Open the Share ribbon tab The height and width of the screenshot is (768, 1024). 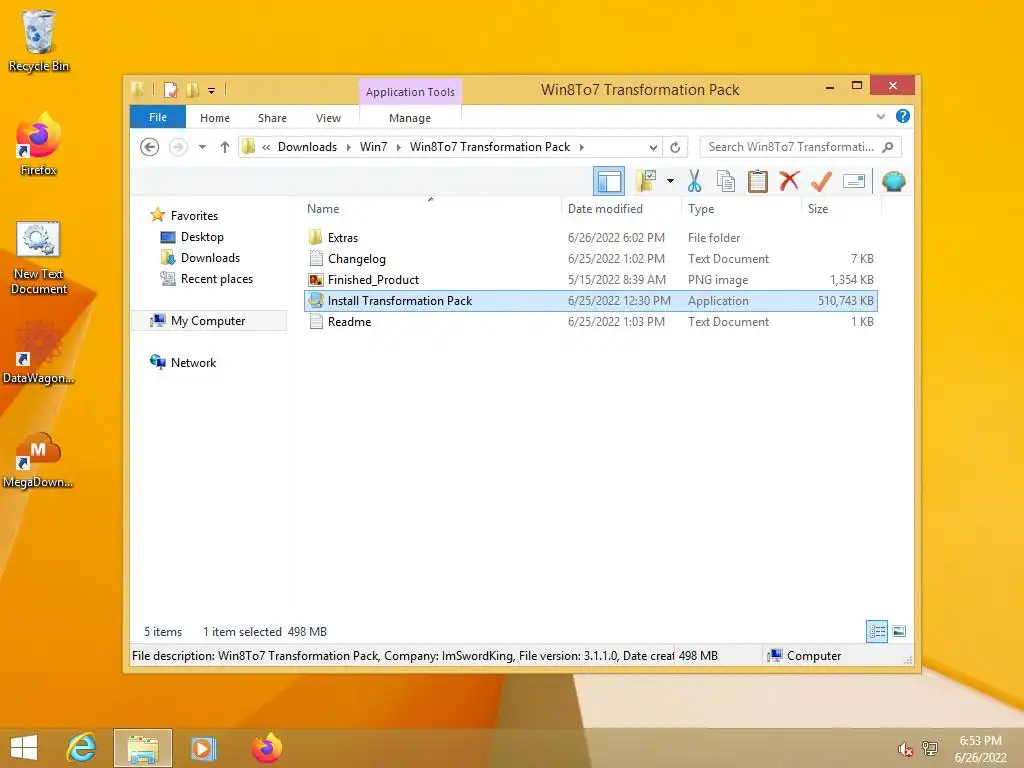pos(272,118)
